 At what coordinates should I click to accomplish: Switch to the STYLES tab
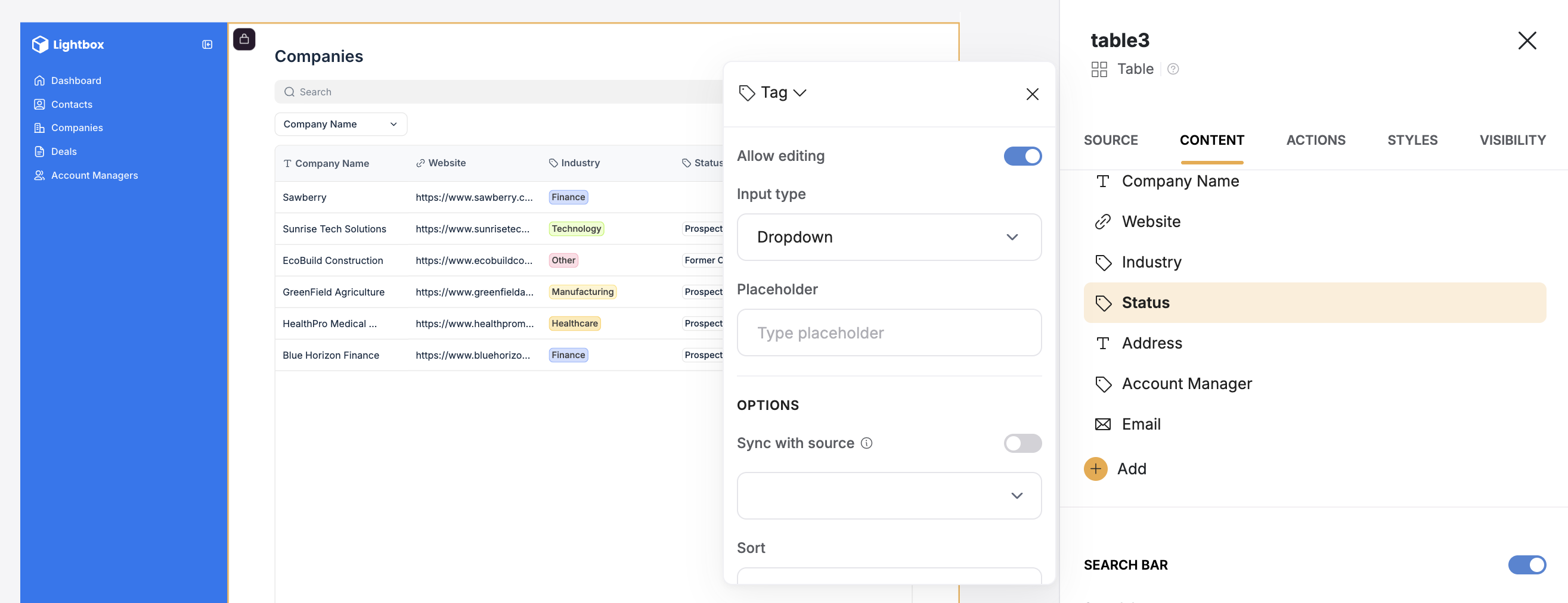[1413, 140]
